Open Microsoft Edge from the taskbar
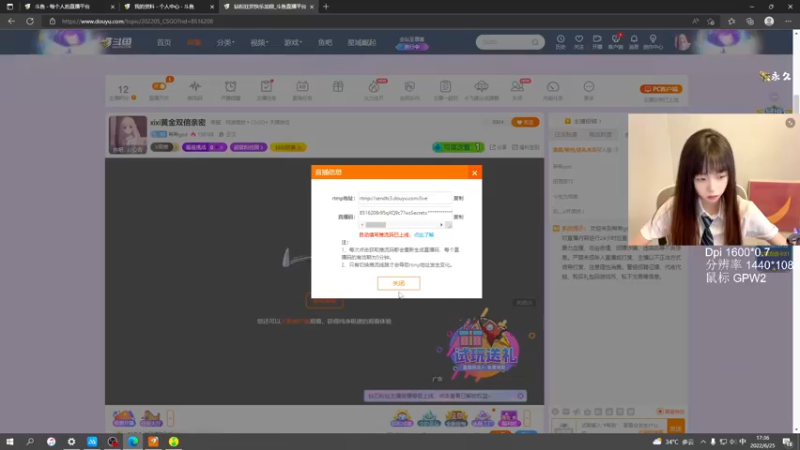800x450 pixels. click(x=133, y=441)
